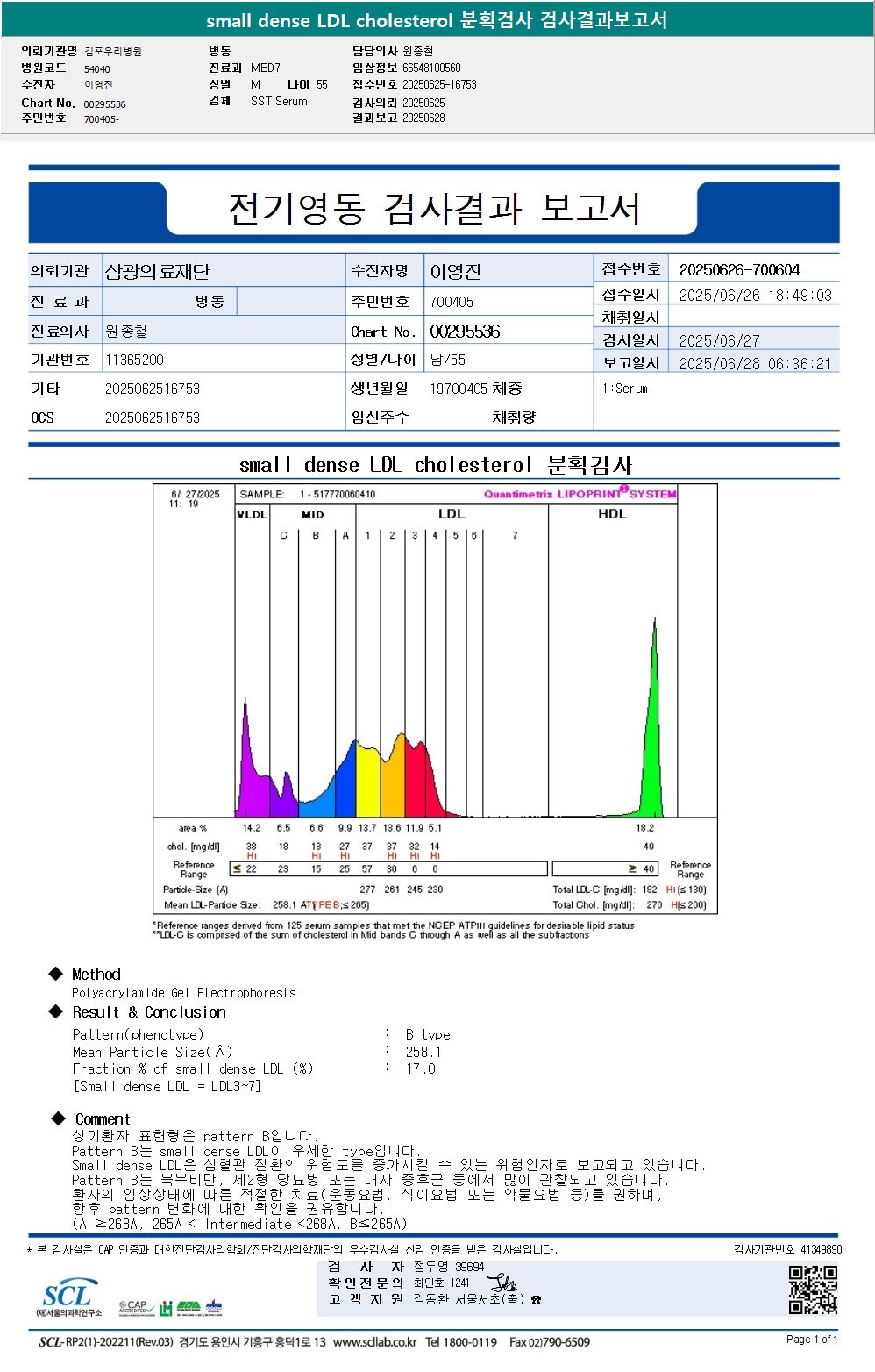
Task: Click the diamond bullet beside Comment
Action: tap(59, 1118)
